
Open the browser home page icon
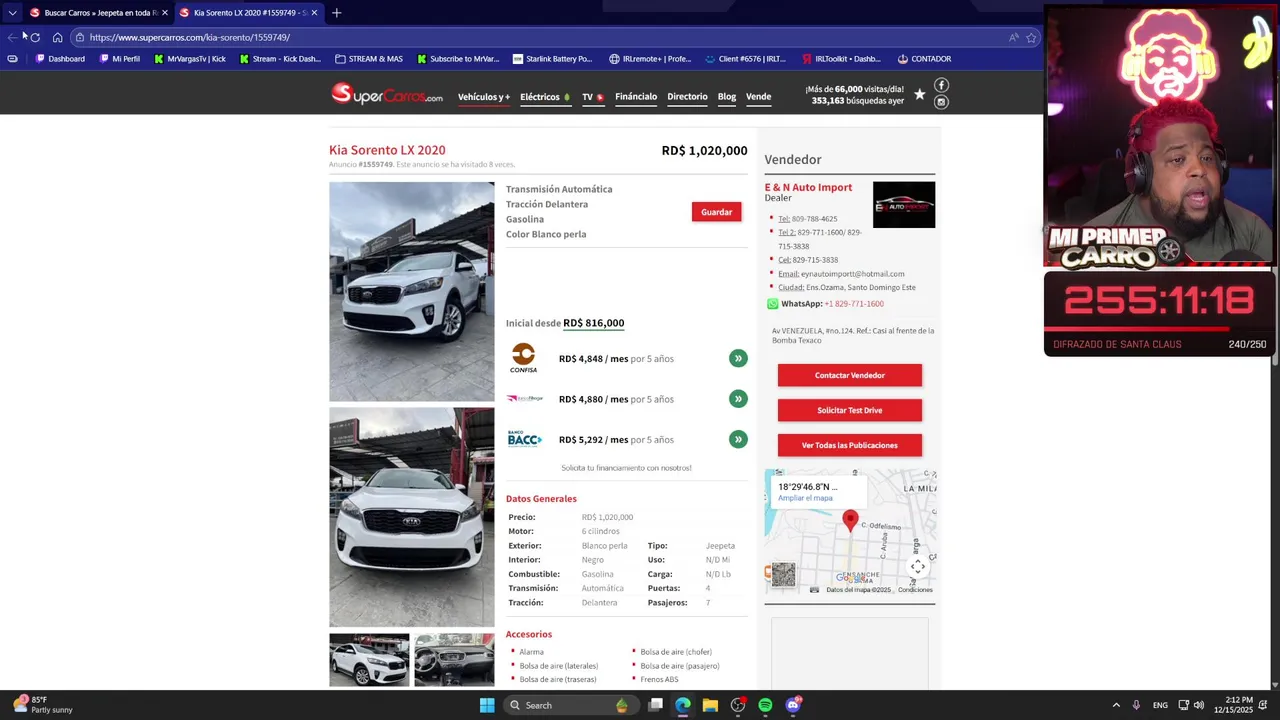point(57,37)
